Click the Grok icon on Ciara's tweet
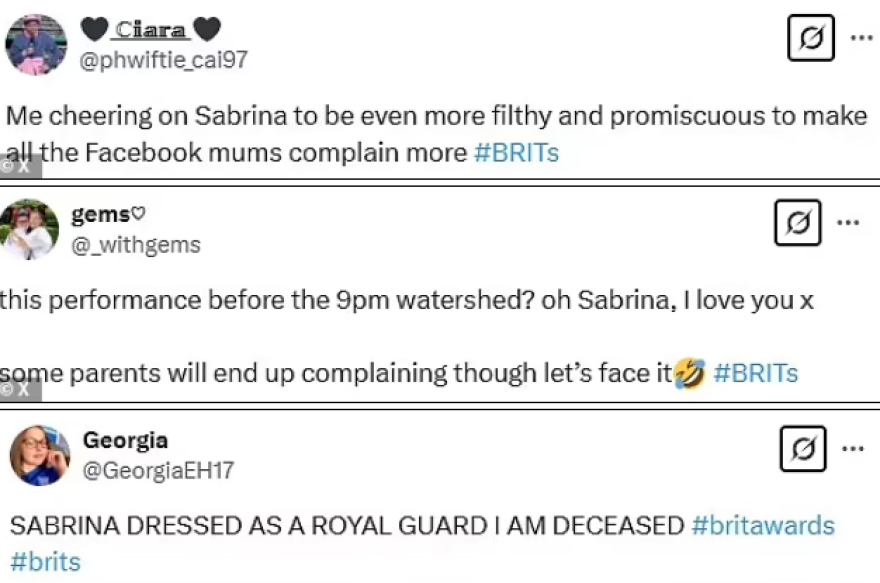880x583 pixels. 810,38
